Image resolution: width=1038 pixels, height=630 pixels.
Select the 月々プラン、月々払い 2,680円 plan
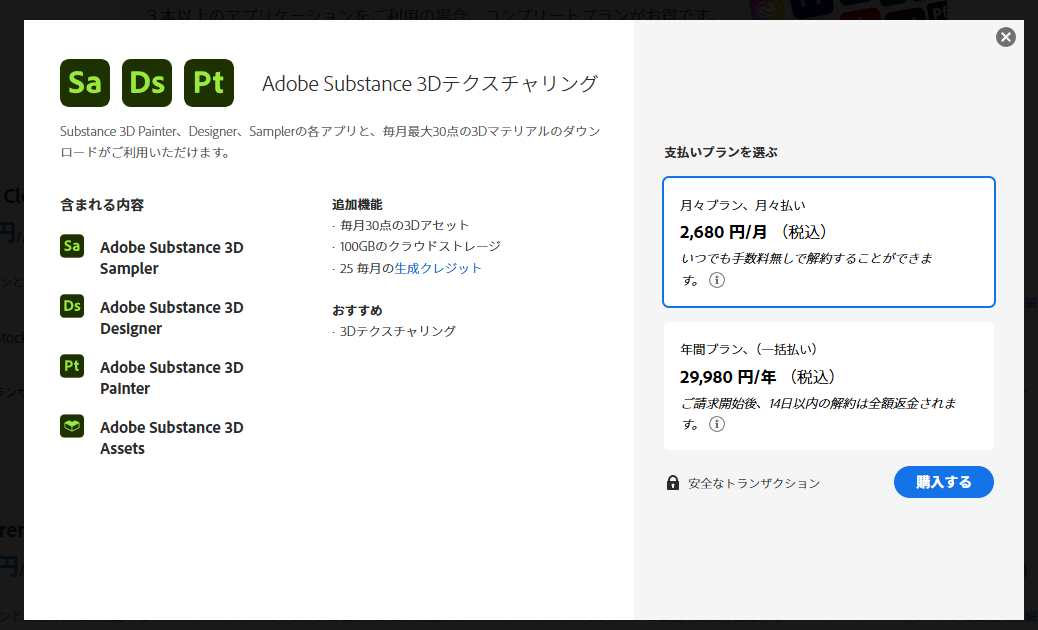coord(829,242)
